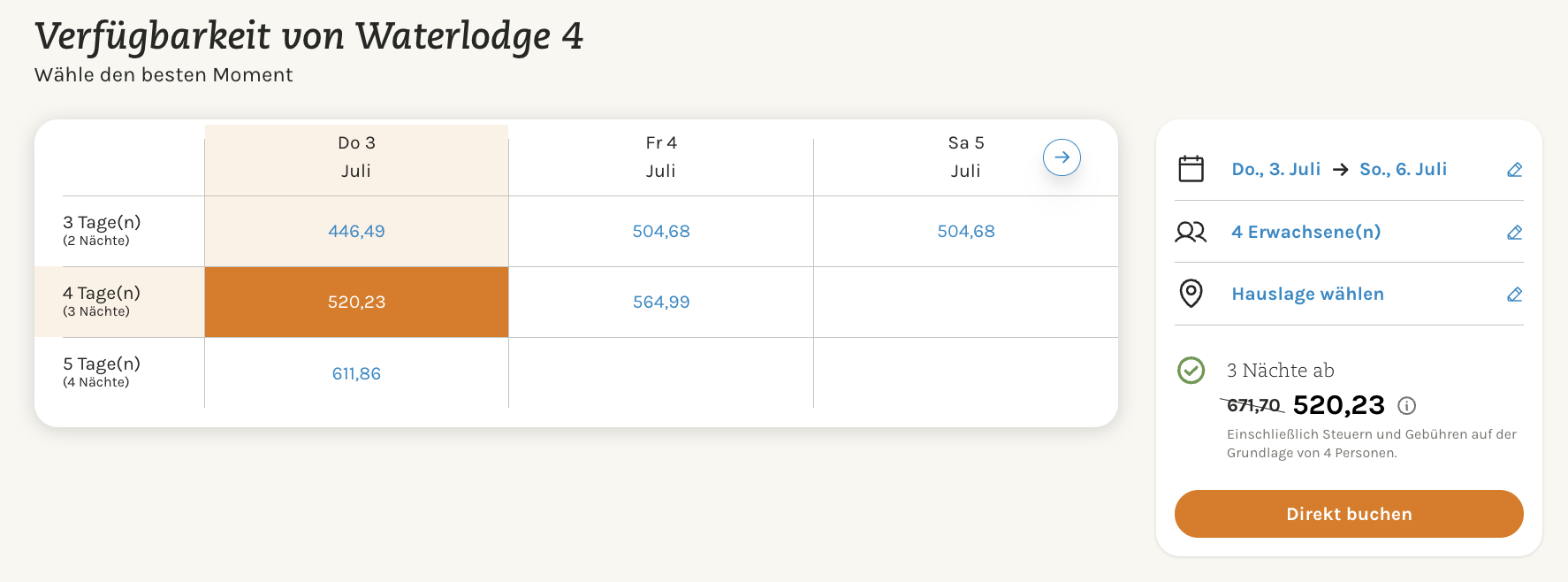Click the Direkt buchen button

coord(1349,514)
